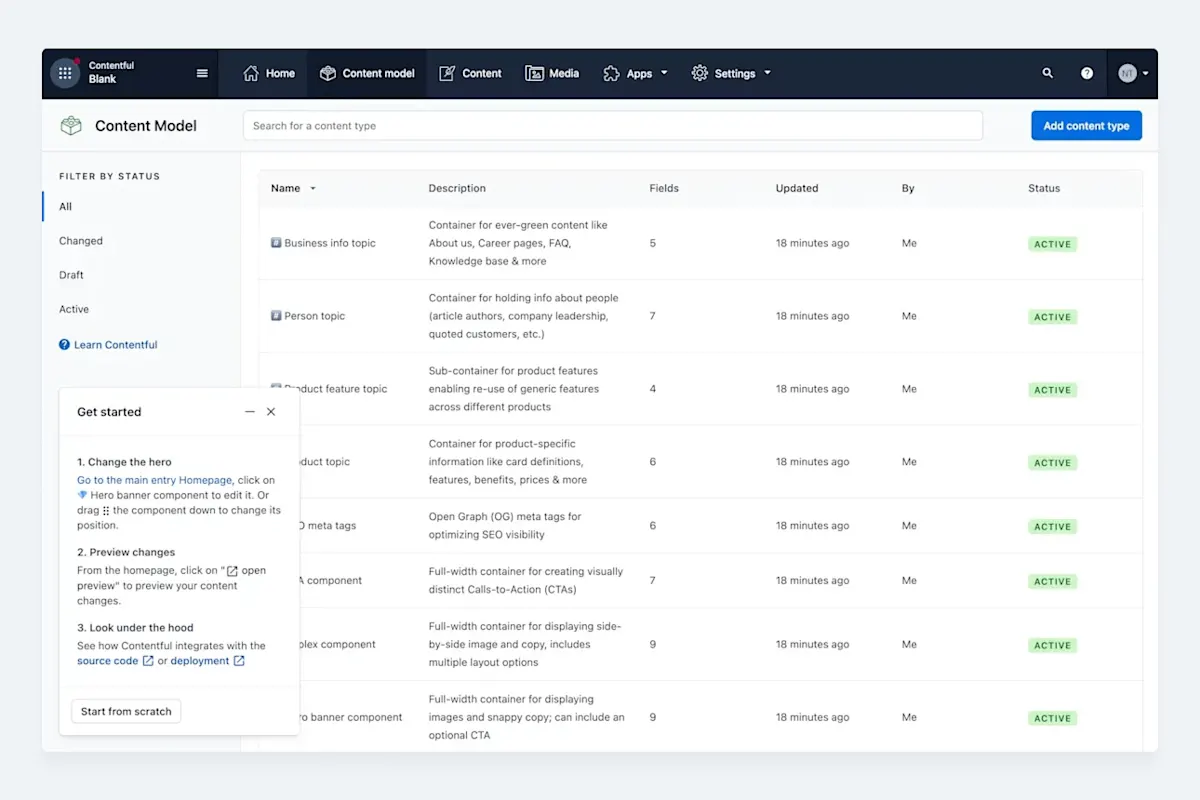Click the Product topic fields count 6
This screenshot has height=800, width=1200.
(653, 462)
